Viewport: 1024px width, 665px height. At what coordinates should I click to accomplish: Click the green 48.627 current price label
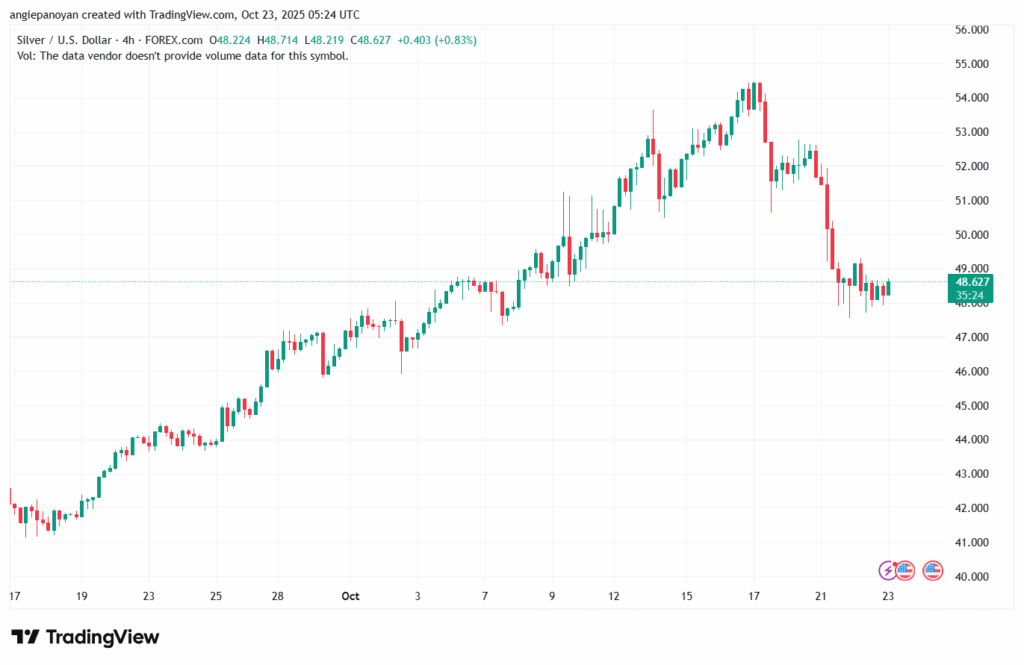tap(973, 282)
